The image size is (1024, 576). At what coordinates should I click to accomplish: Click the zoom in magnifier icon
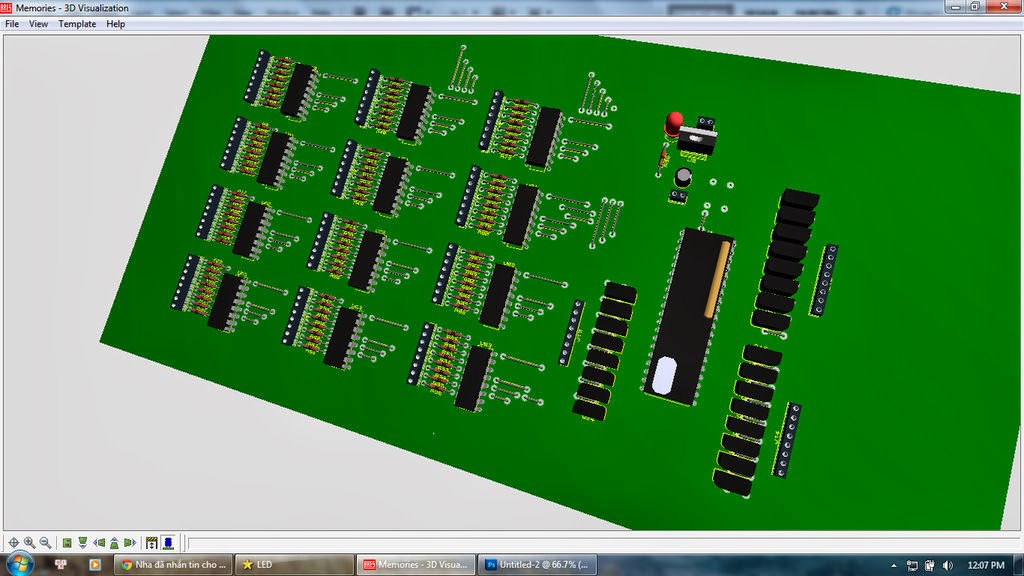[29, 543]
